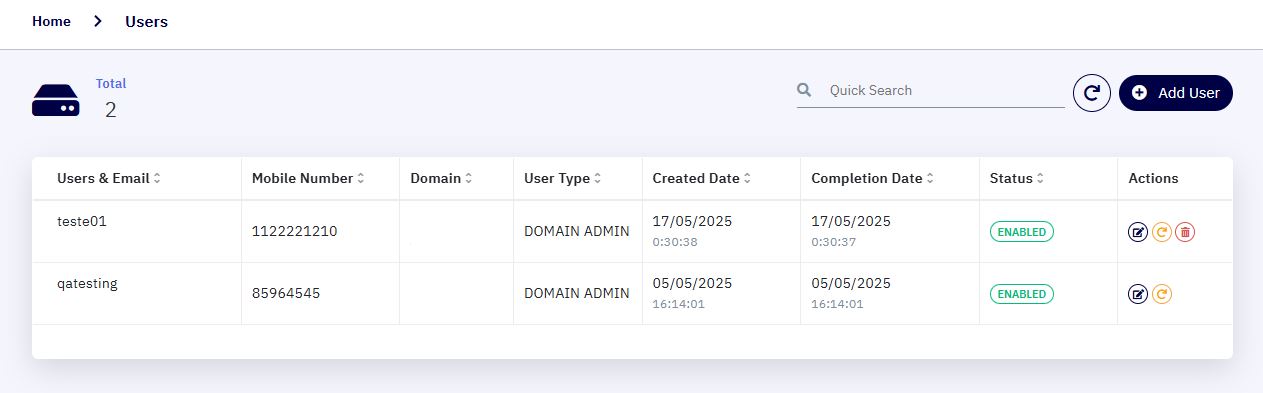Click completion time 0:30:37
Image resolution: width=1263 pixels, height=393 pixels.
pos(834,242)
